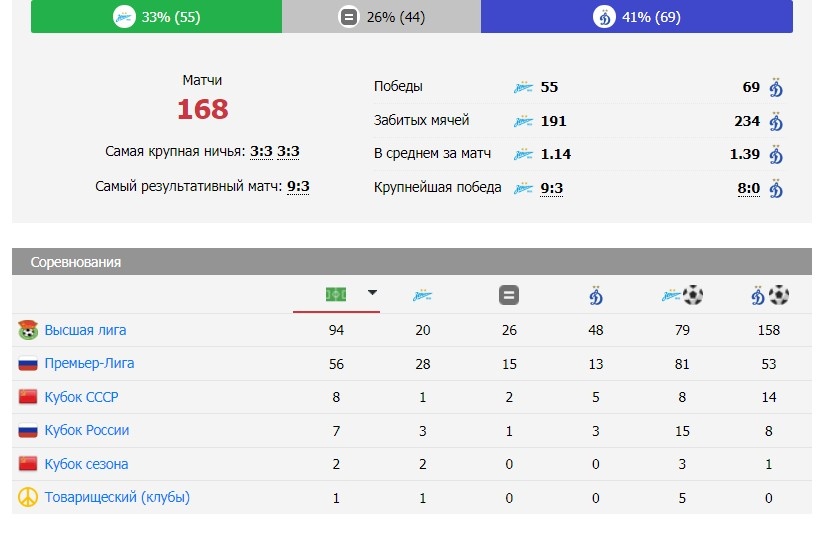The height and width of the screenshot is (534, 819).
Task: Click 9:3 highest scoring match link
Action: coord(298,187)
